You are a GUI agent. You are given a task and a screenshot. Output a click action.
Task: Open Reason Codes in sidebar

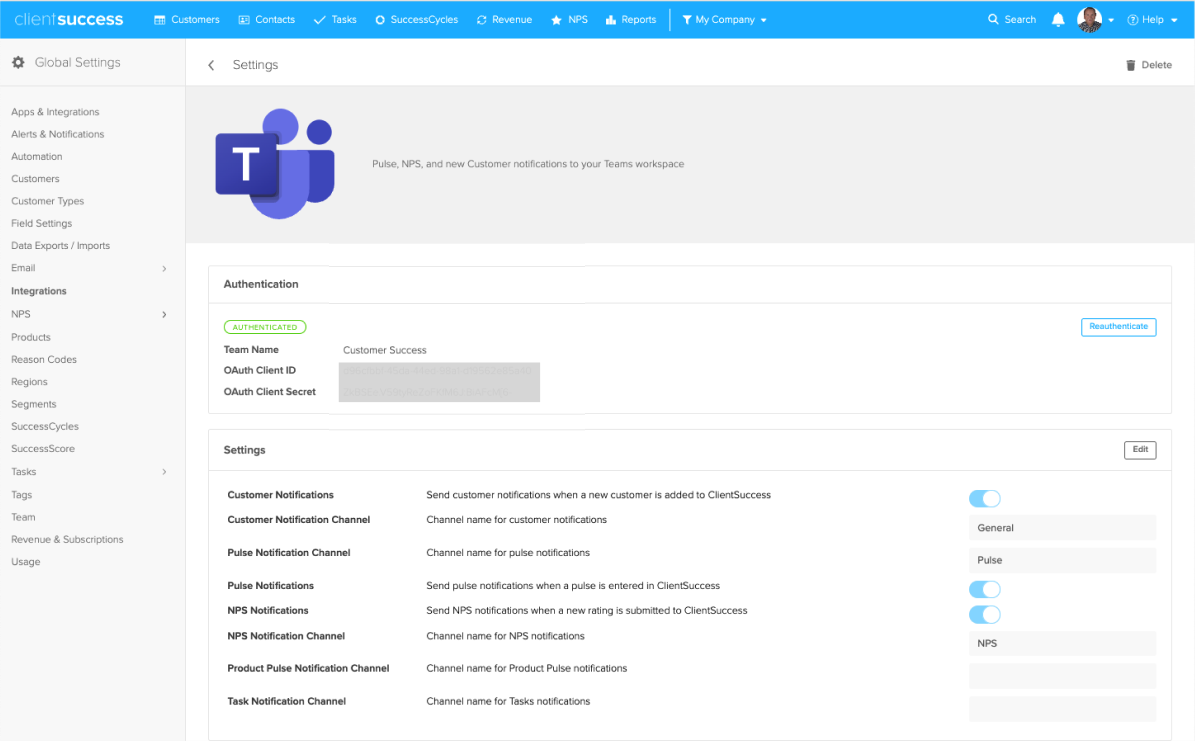(43, 360)
